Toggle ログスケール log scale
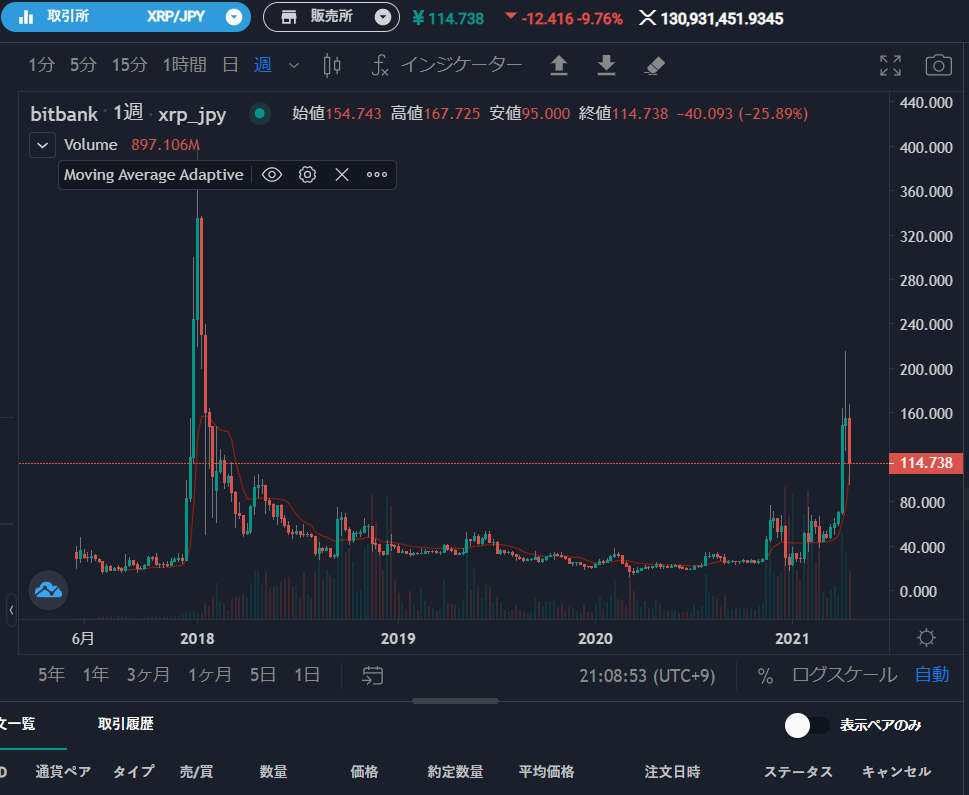 (x=845, y=674)
